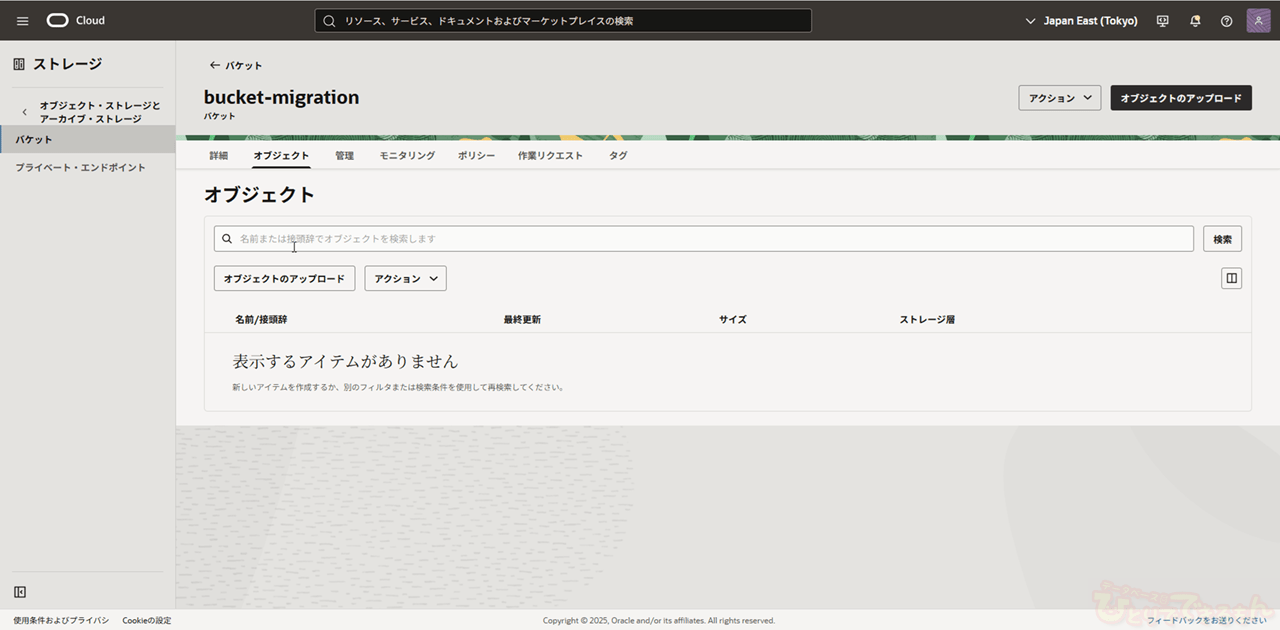Go back using the バケット arrow
Image resolution: width=1280 pixels, height=630 pixels.
tap(235, 65)
